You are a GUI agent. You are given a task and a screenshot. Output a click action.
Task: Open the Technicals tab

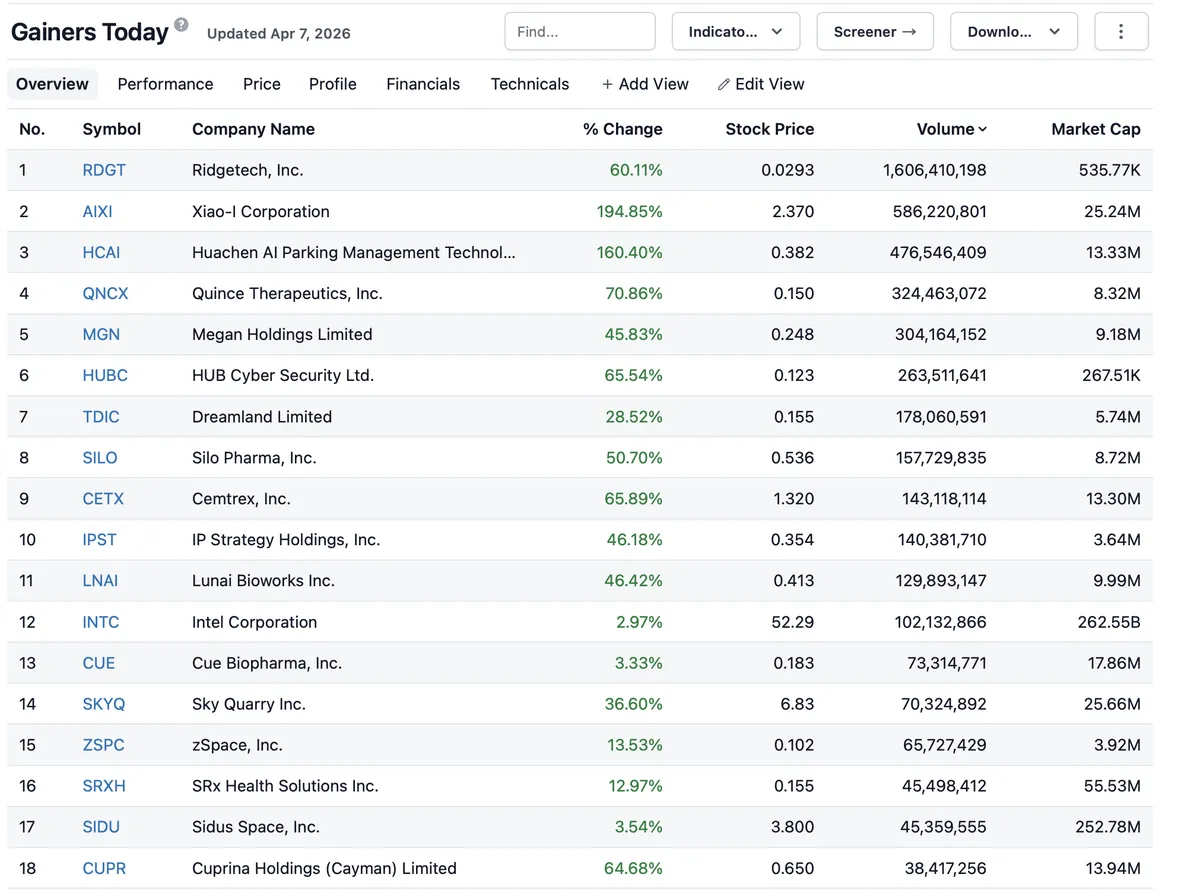(x=529, y=84)
